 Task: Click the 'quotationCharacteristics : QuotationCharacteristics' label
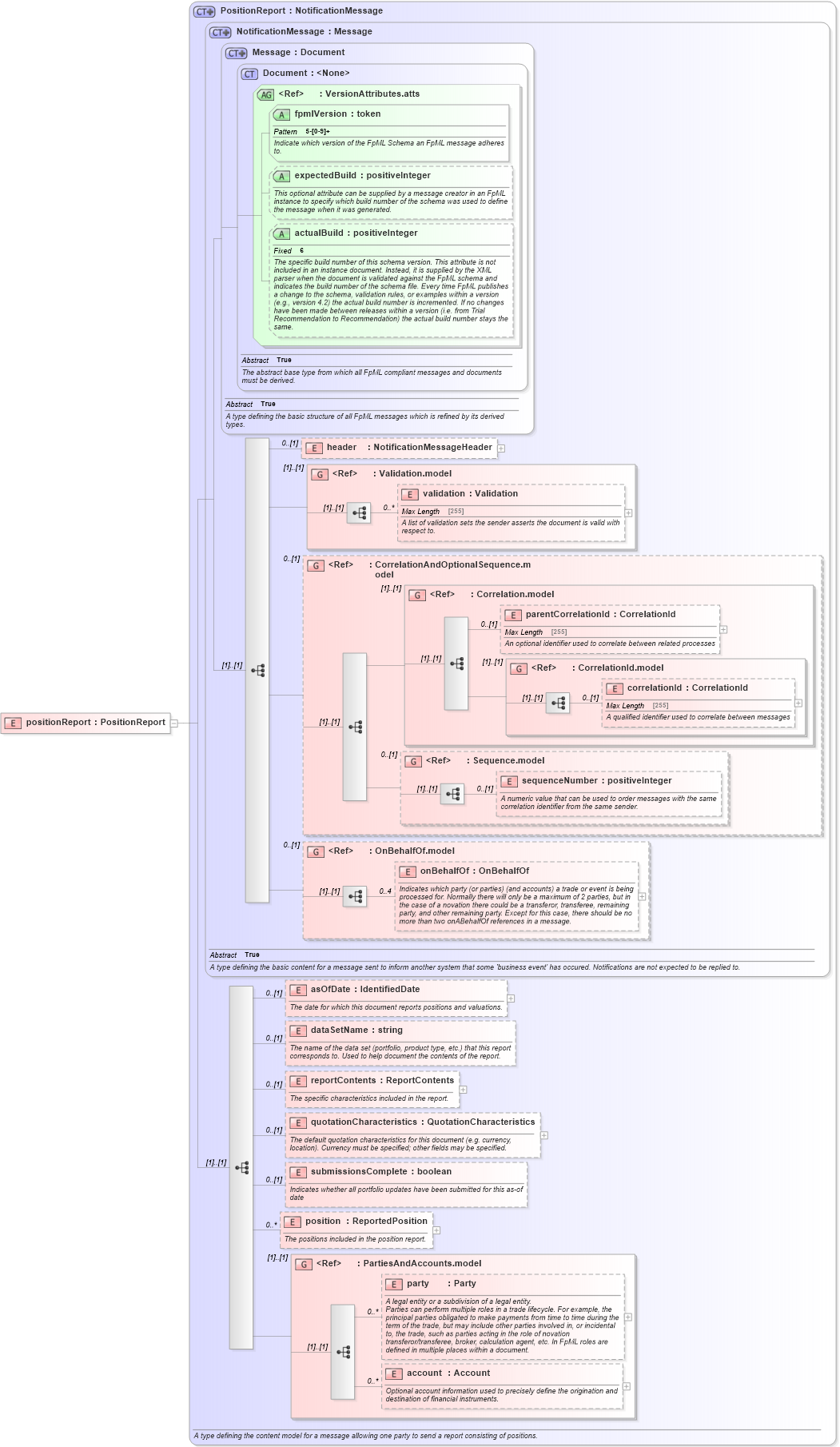[423, 1122]
